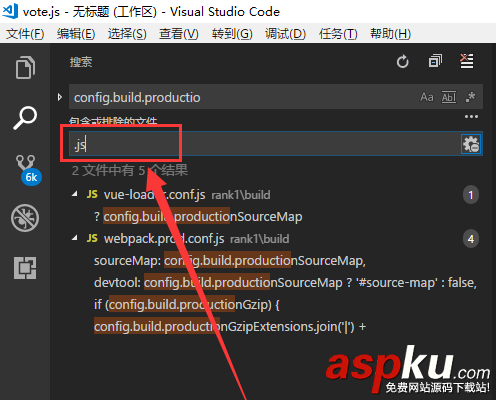Toggle Match Whole Word option

[449, 97]
